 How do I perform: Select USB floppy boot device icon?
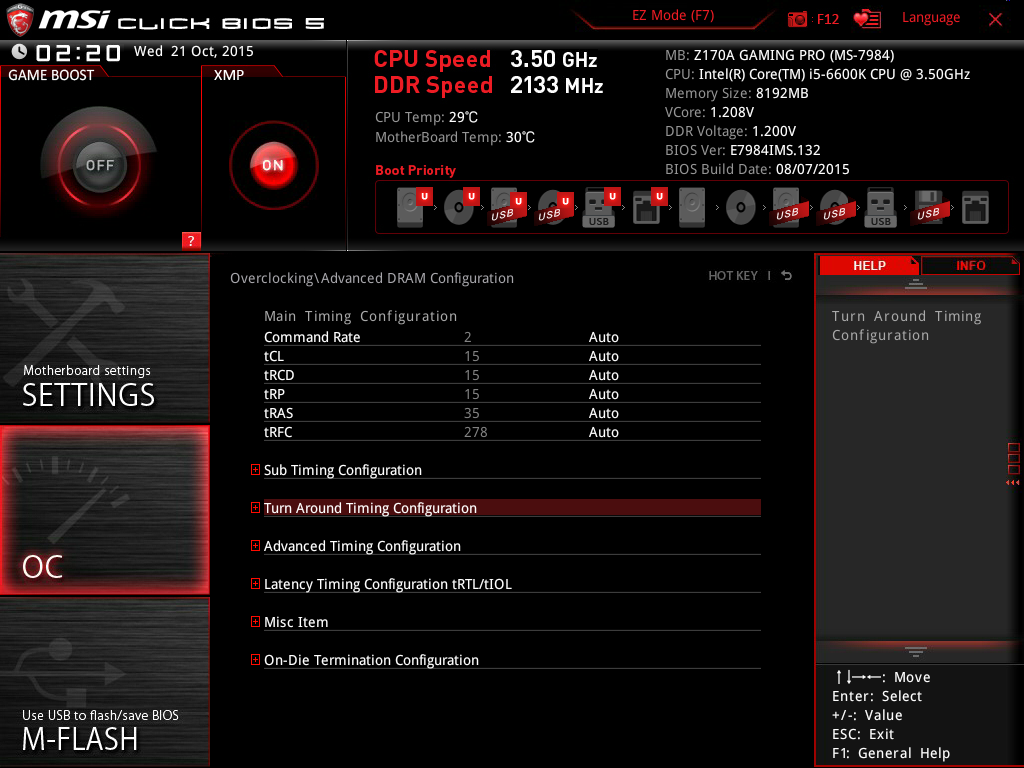point(928,207)
